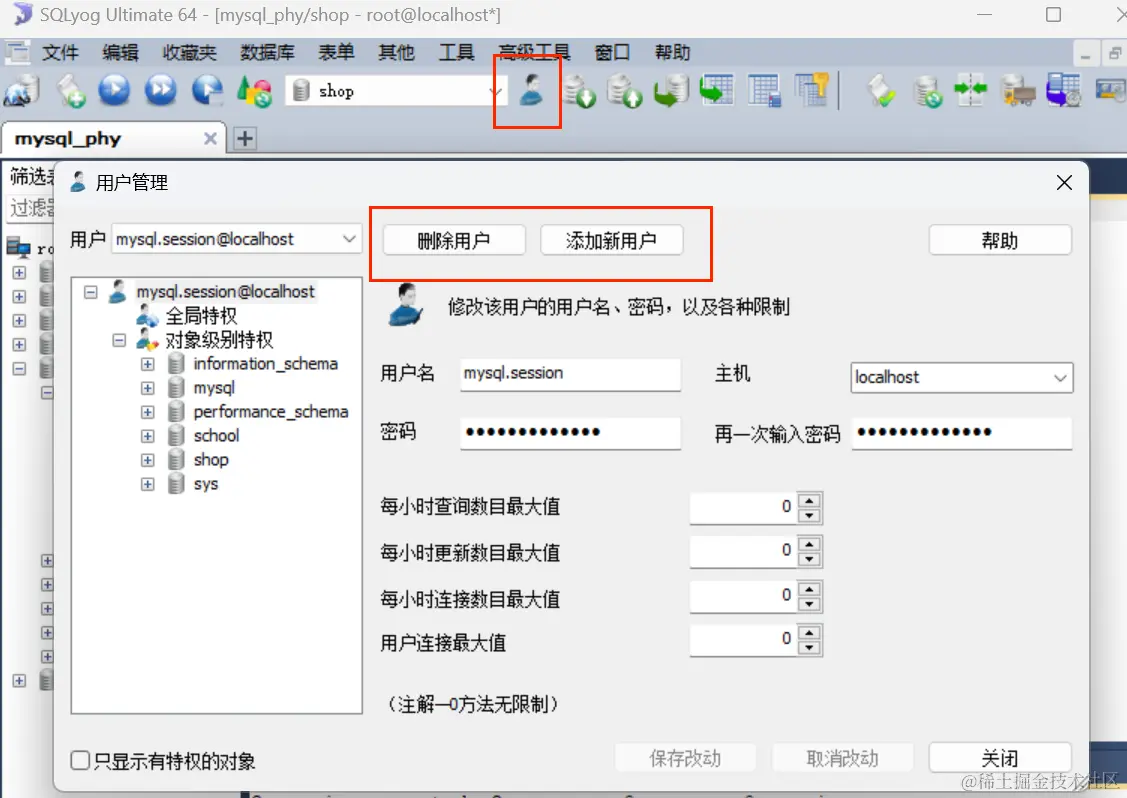Screen dimensions: 1127x798
Task: Open the 数据库 menu
Action: click(x=267, y=52)
